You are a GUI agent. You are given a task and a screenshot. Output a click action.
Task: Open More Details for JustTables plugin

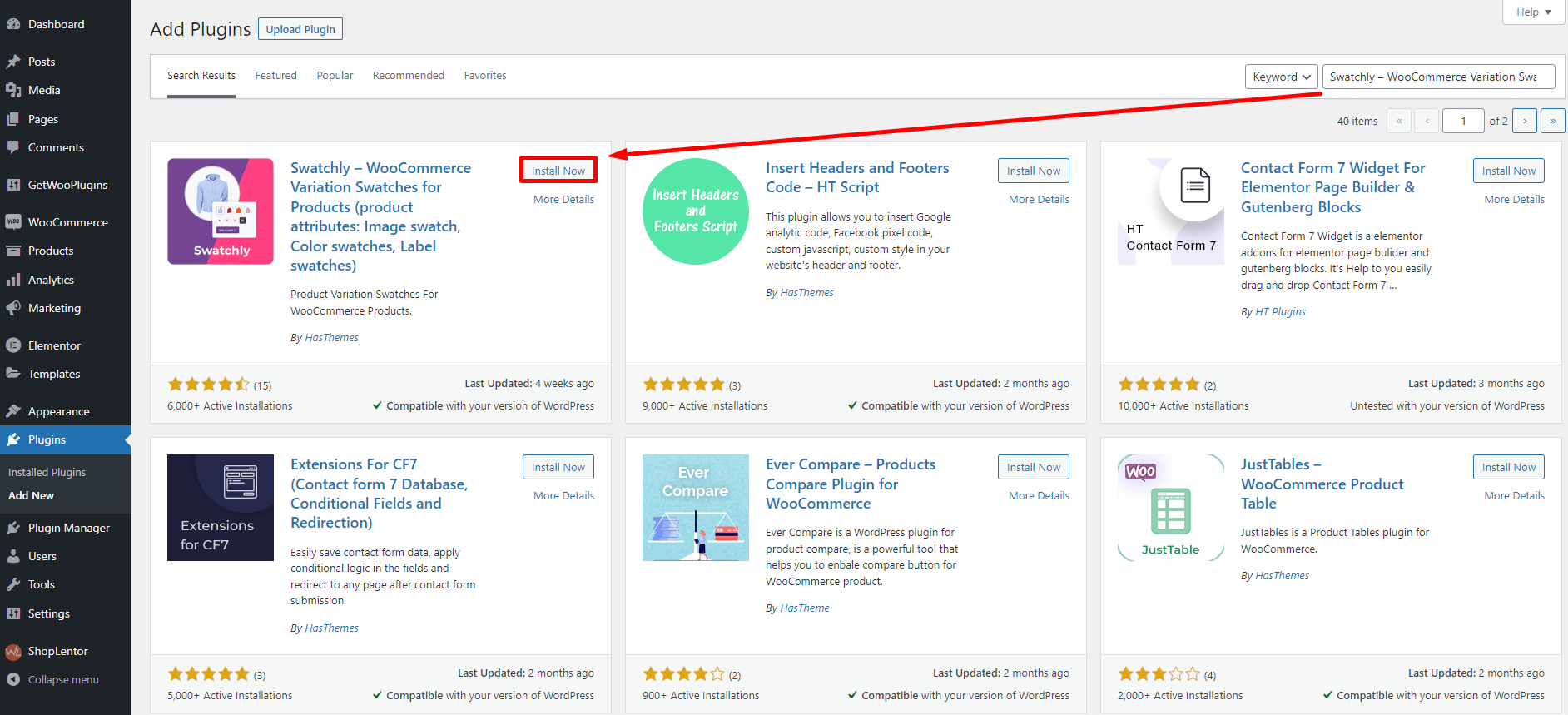click(x=1514, y=496)
